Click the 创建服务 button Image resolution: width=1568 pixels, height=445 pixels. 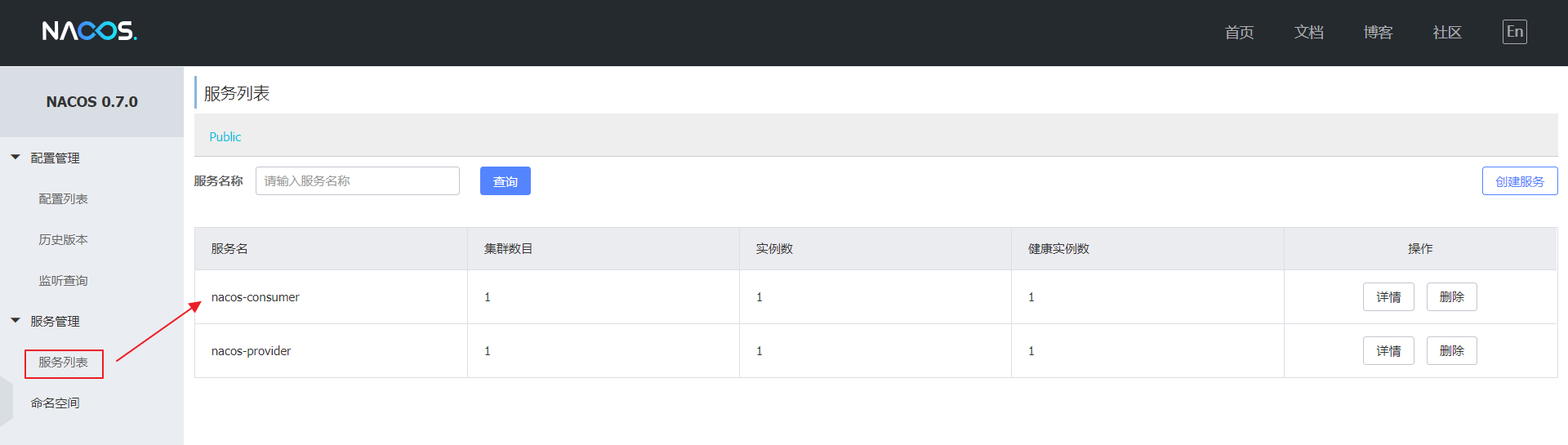click(1520, 180)
